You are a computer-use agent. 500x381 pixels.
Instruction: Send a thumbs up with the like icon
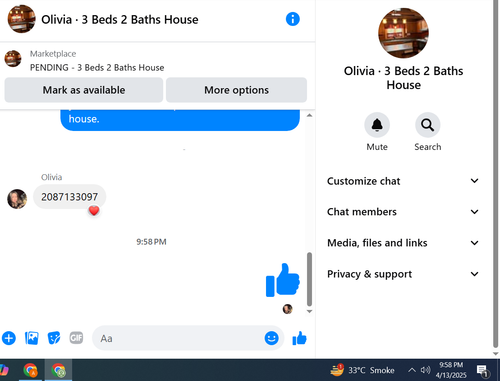tap(299, 338)
